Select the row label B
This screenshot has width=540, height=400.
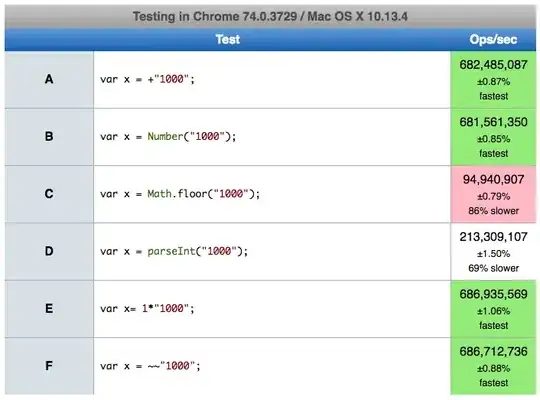click(x=49, y=136)
